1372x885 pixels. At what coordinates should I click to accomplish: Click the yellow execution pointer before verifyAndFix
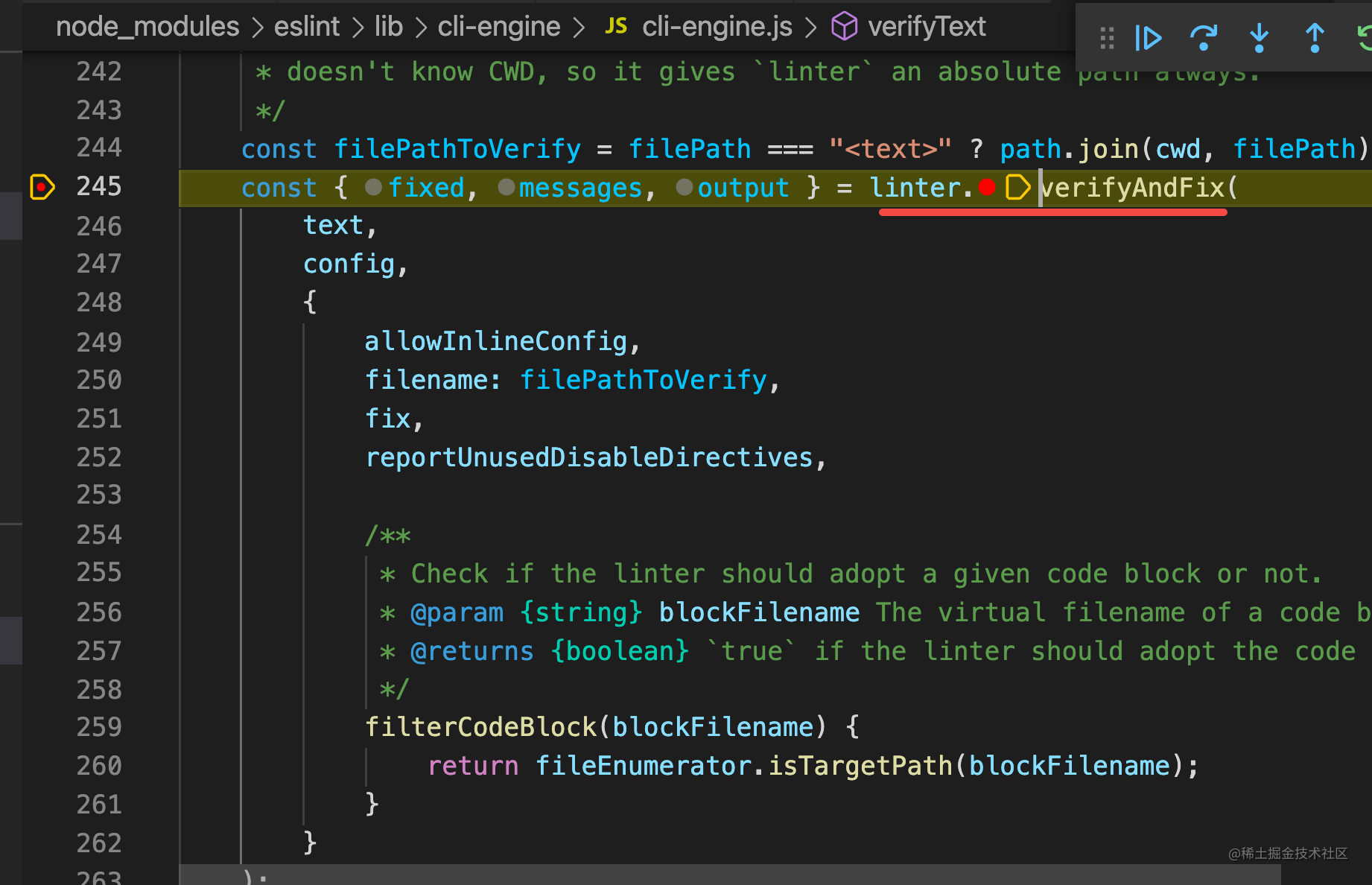(x=1017, y=188)
